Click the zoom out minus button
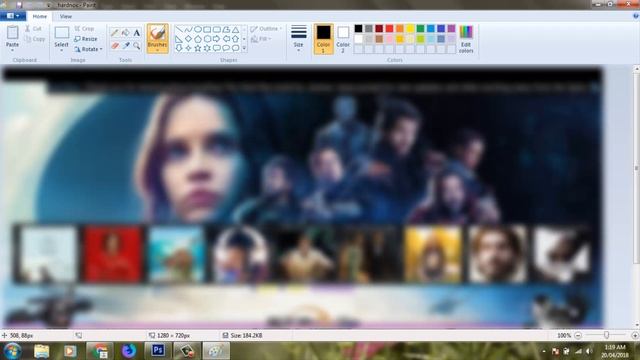Image resolution: width=640 pixels, height=360 pixels. point(578,336)
